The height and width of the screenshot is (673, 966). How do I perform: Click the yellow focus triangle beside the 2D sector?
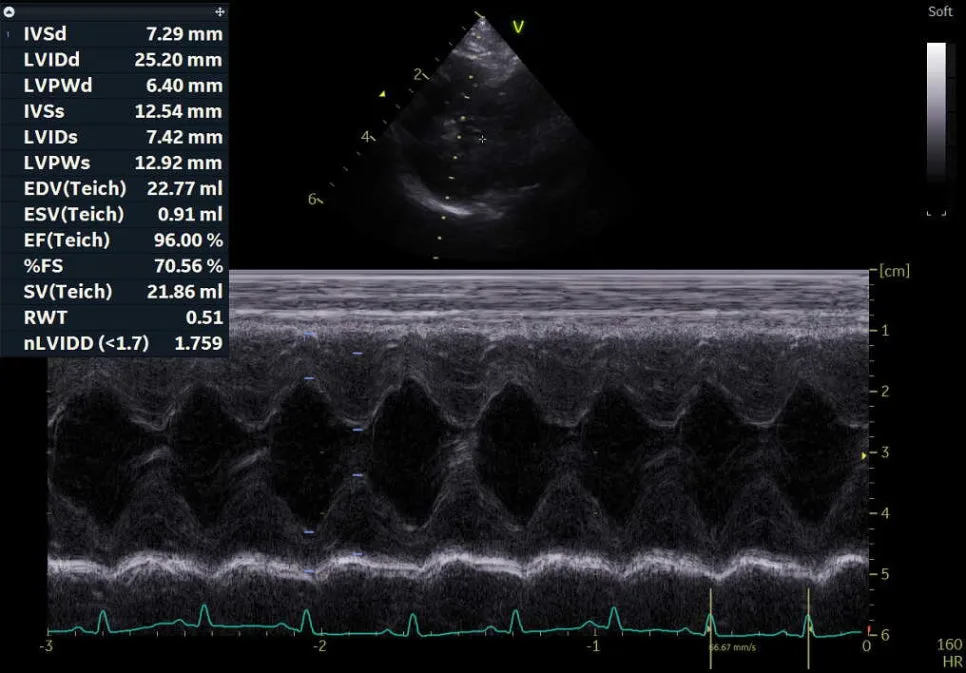(x=383, y=94)
